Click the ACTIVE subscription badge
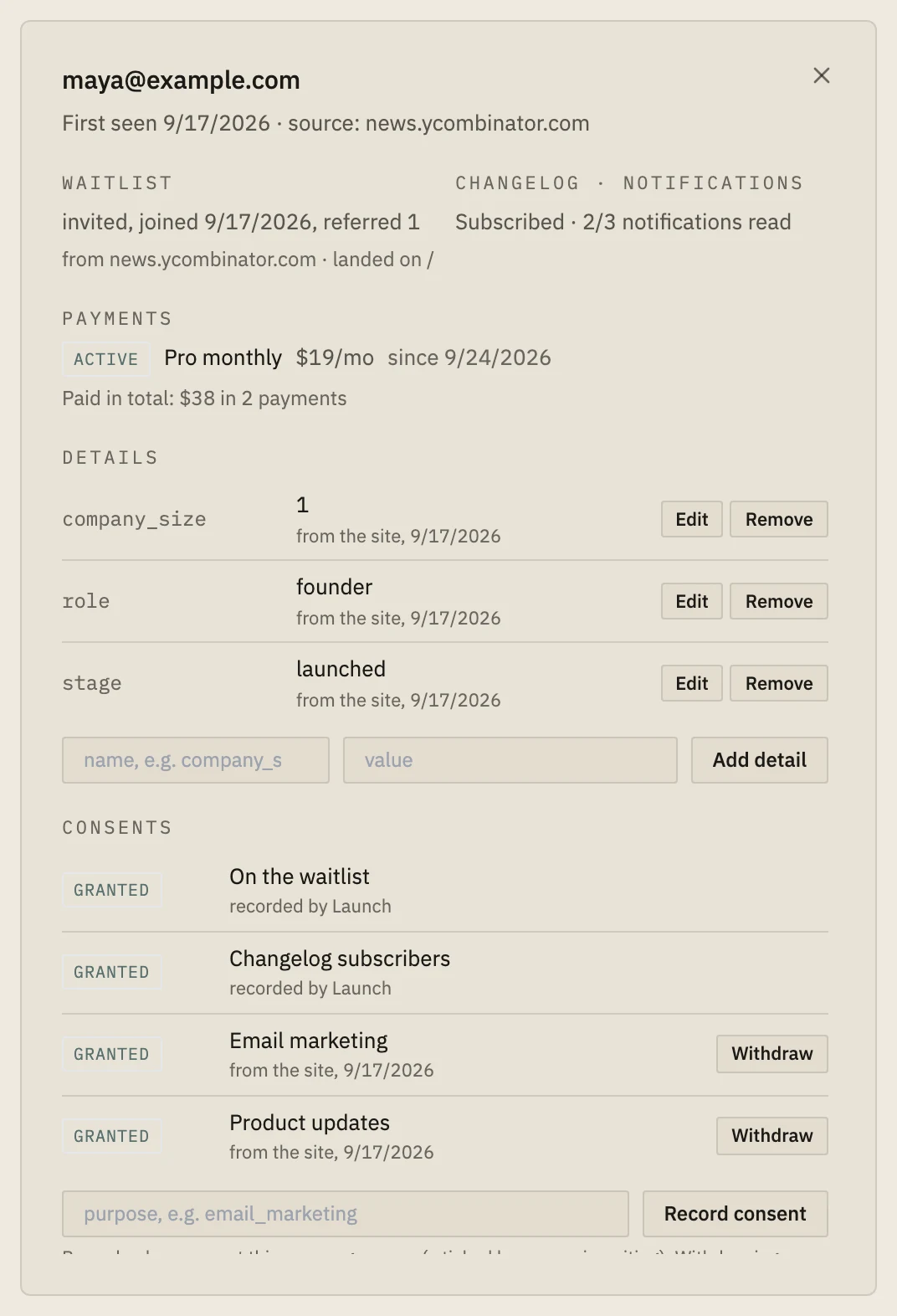 pos(106,359)
